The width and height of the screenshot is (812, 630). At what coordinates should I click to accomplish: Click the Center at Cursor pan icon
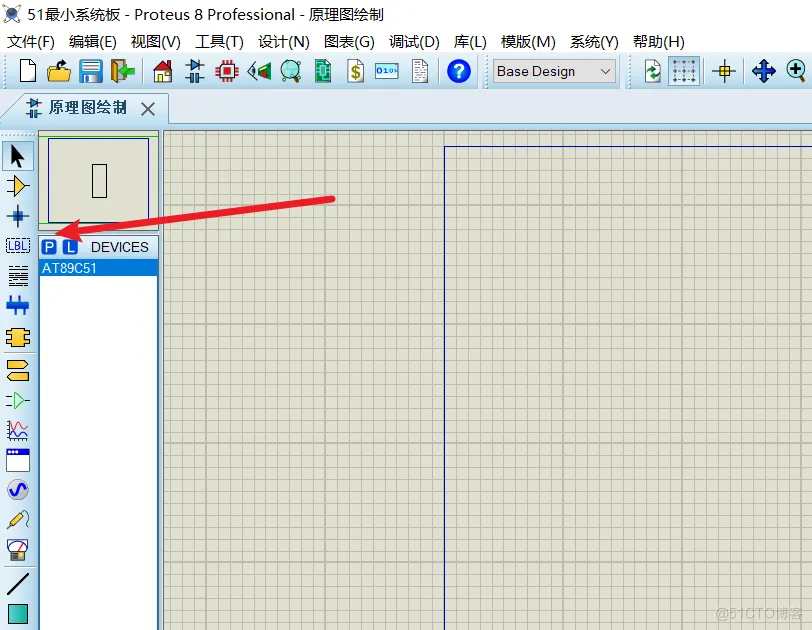(x=764, y=71)
